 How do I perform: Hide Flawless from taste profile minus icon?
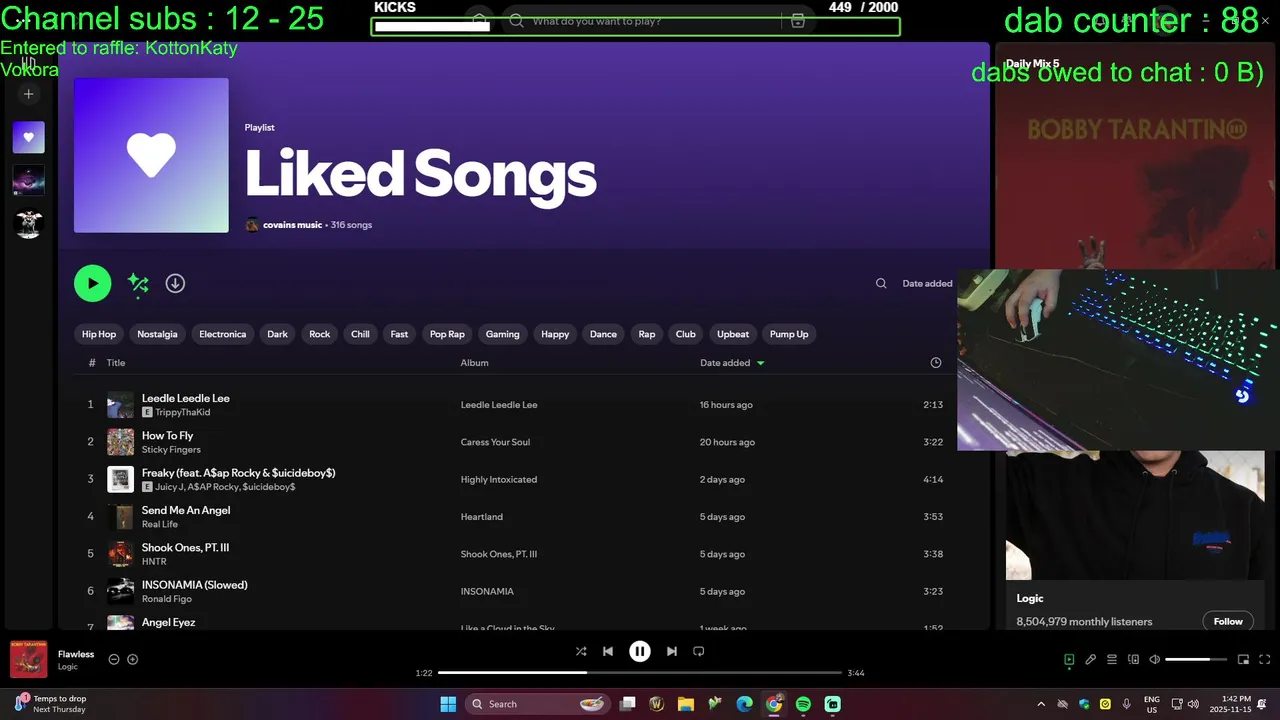coord(114,659)
